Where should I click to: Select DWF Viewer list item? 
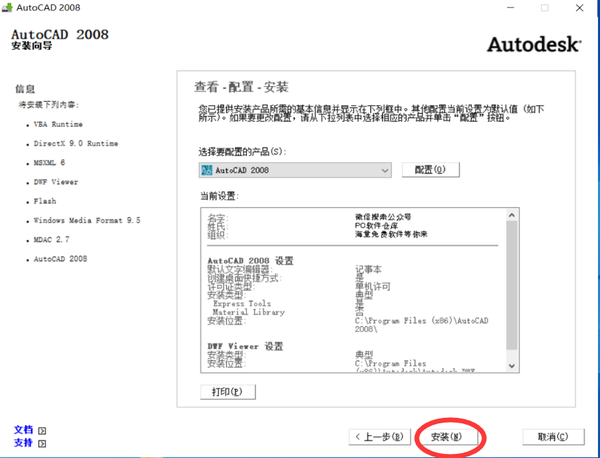[x=56, y=182]
